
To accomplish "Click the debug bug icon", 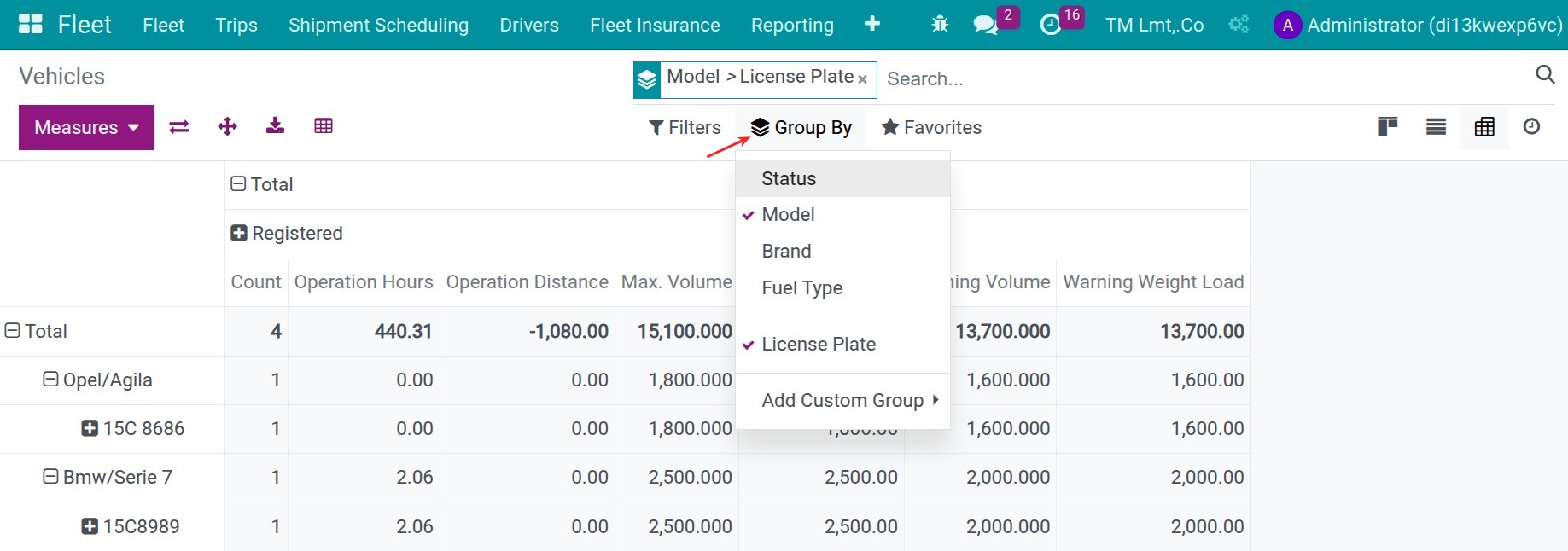I will point(940,25).
